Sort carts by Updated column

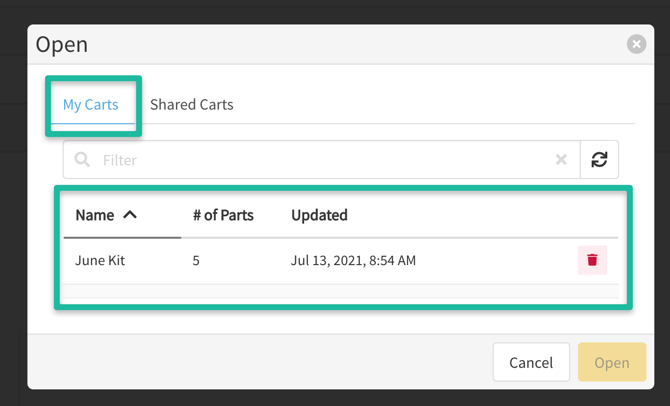click(319, 215)
